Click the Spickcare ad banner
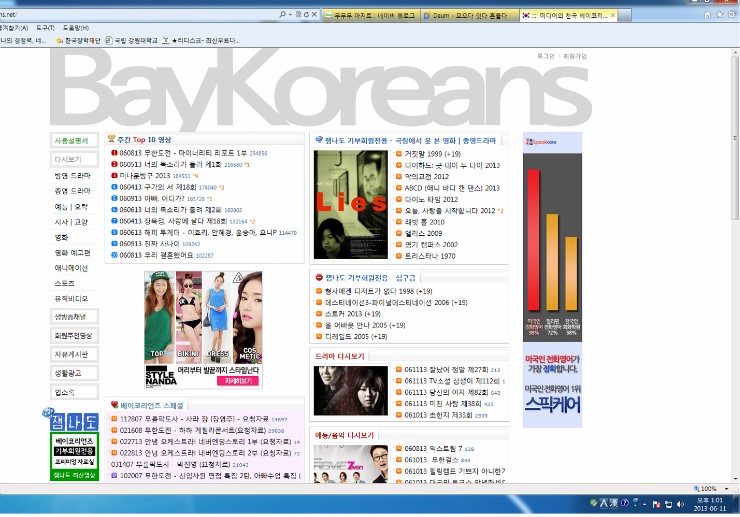The width and height of the screenshot is (740, 517). [552, 280]
